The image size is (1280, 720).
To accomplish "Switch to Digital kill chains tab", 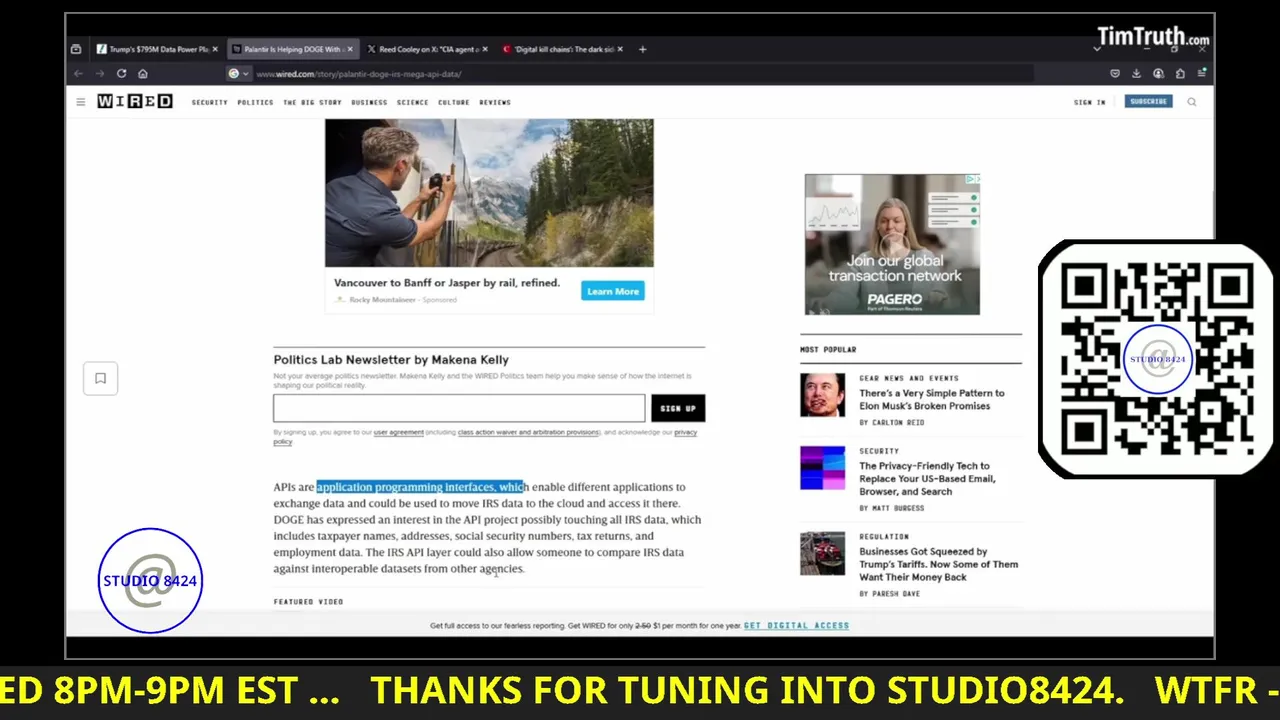I will pyautogui.click(x=560, y=49).
